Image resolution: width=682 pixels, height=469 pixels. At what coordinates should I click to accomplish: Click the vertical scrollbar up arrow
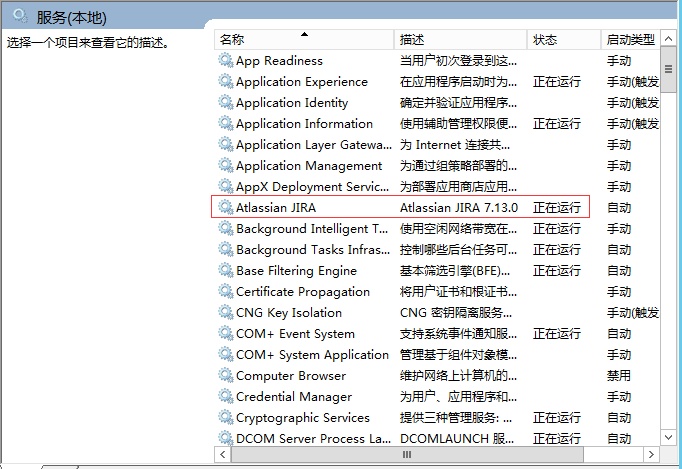(x=669, y=39)
